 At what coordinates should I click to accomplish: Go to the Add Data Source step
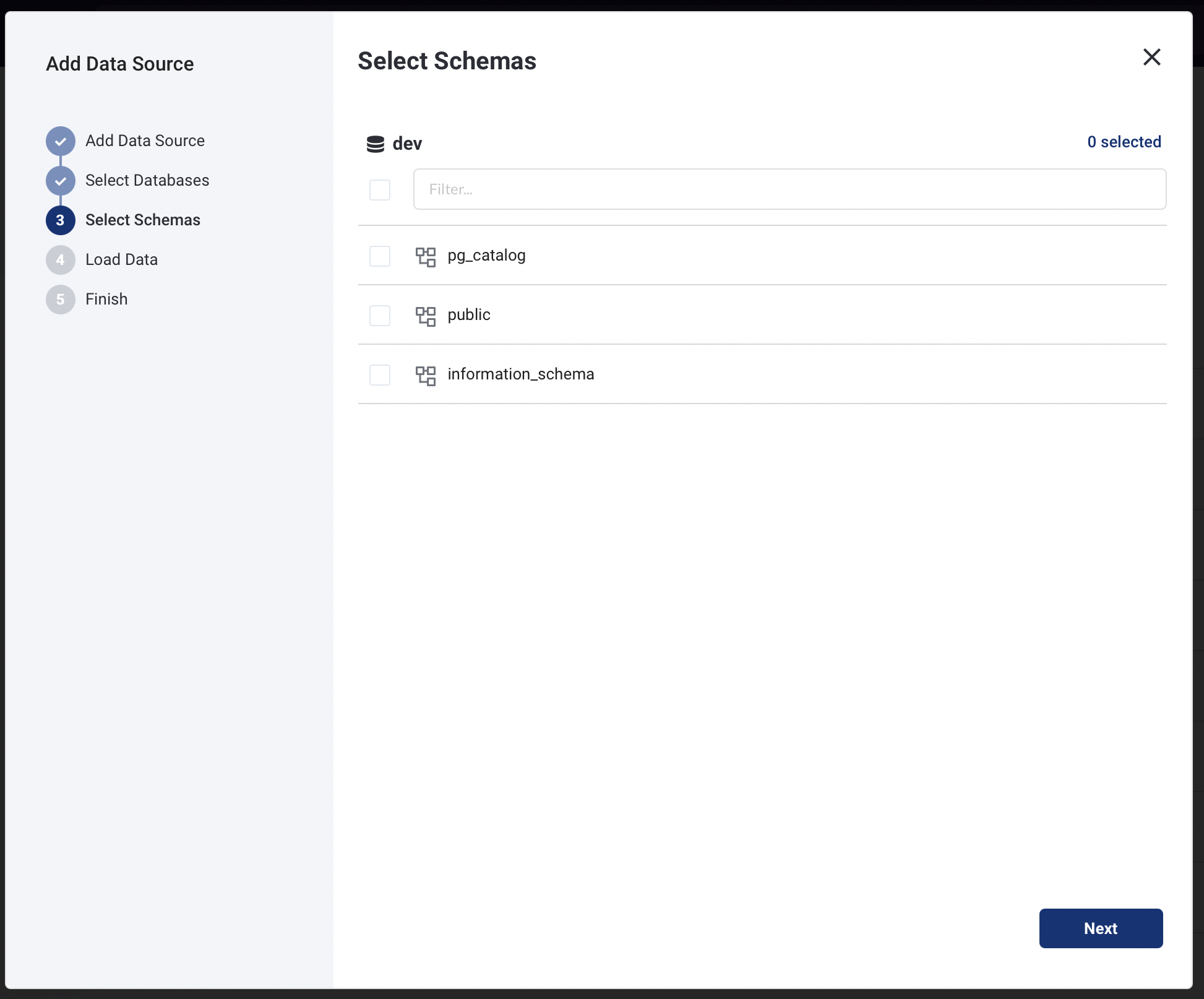[145, 141]
